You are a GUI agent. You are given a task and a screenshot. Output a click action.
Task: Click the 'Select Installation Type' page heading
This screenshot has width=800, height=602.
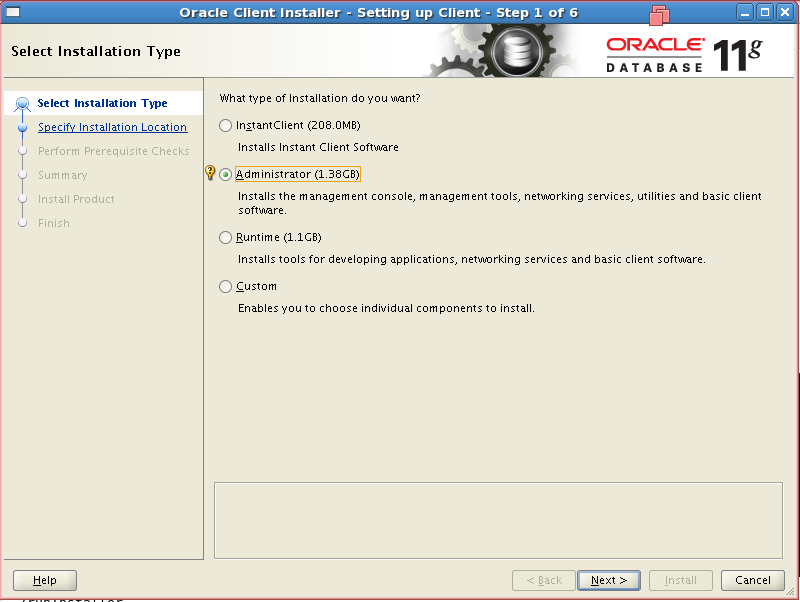coord(96,52)
